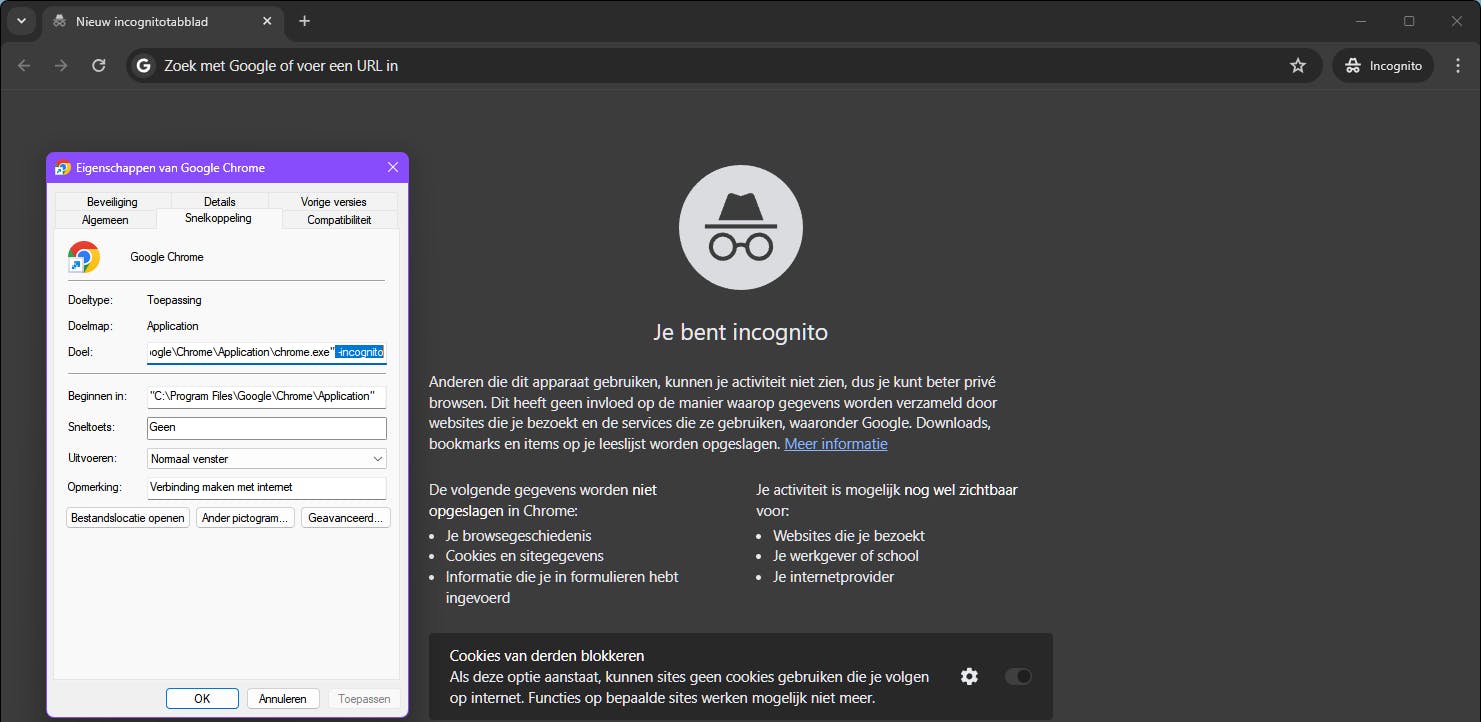Reload the page in Chrome
Viewport: 1481px width, 722px height.
98,66
